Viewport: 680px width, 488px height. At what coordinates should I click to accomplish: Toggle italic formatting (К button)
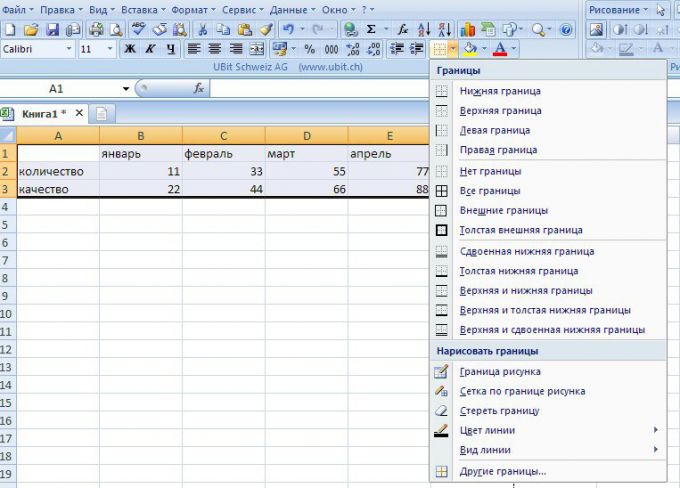[x=150, y=49]
